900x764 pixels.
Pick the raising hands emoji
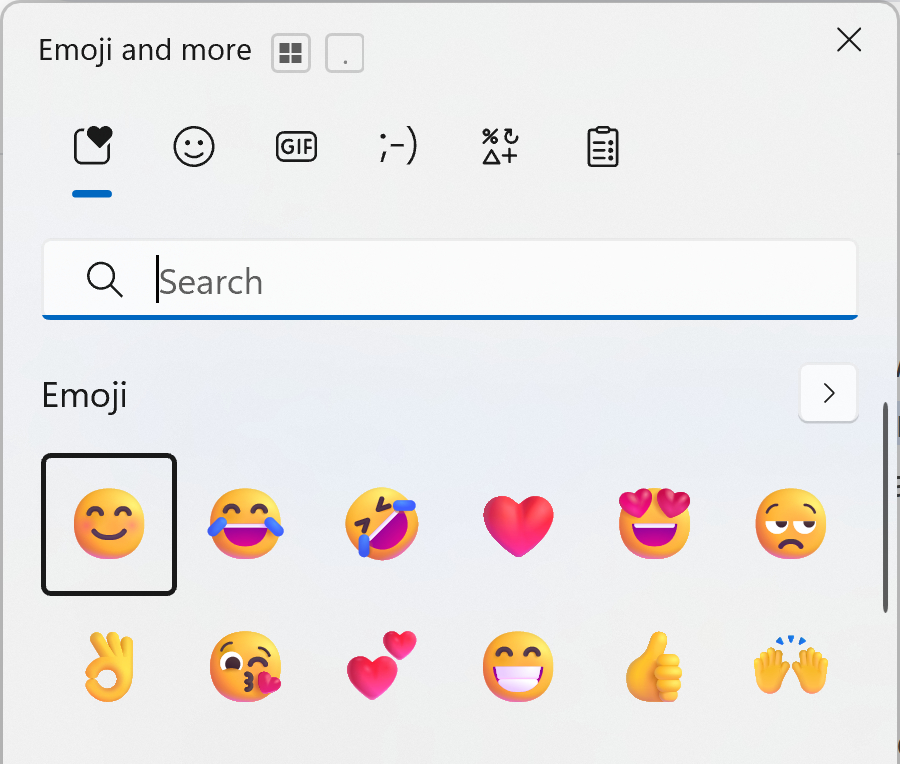click(791, 665)
